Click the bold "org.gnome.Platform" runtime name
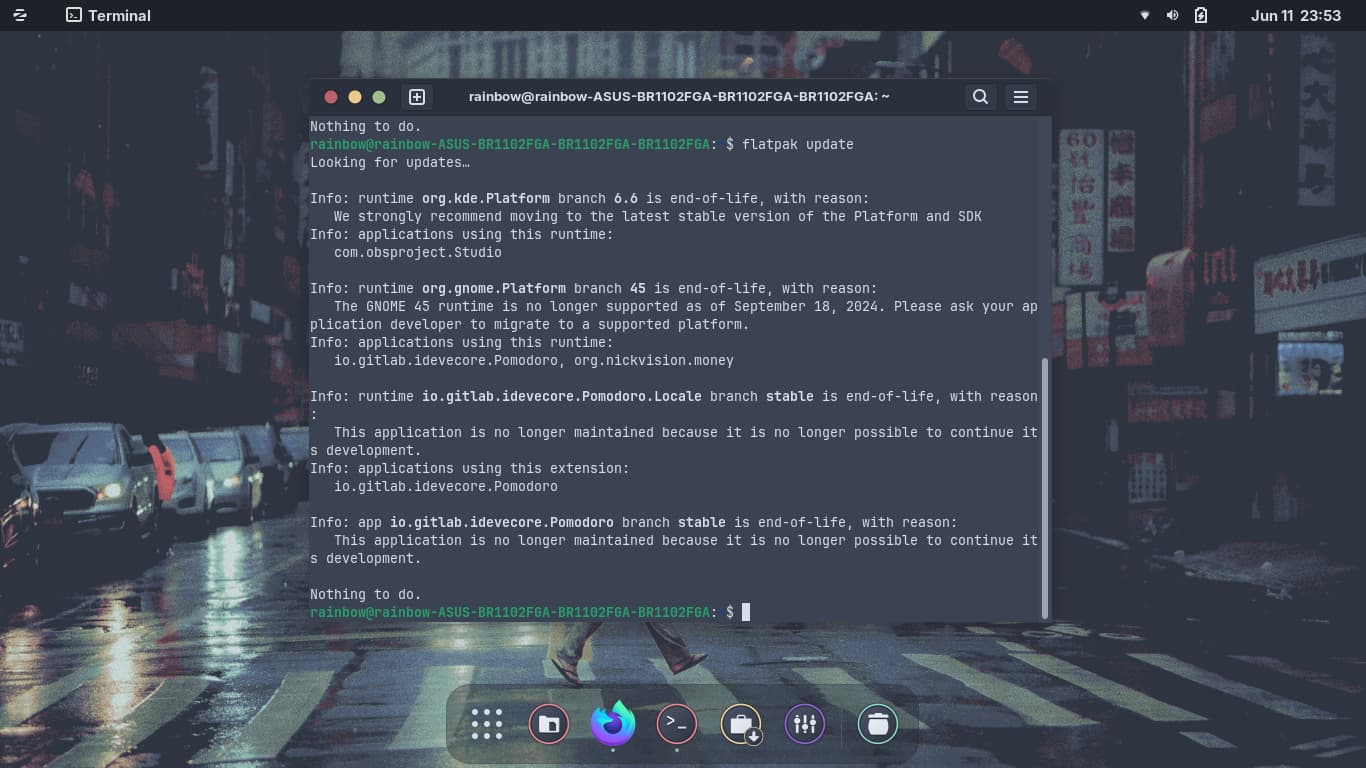This screenshot has height=768, width=1366. tap(494, 289)
